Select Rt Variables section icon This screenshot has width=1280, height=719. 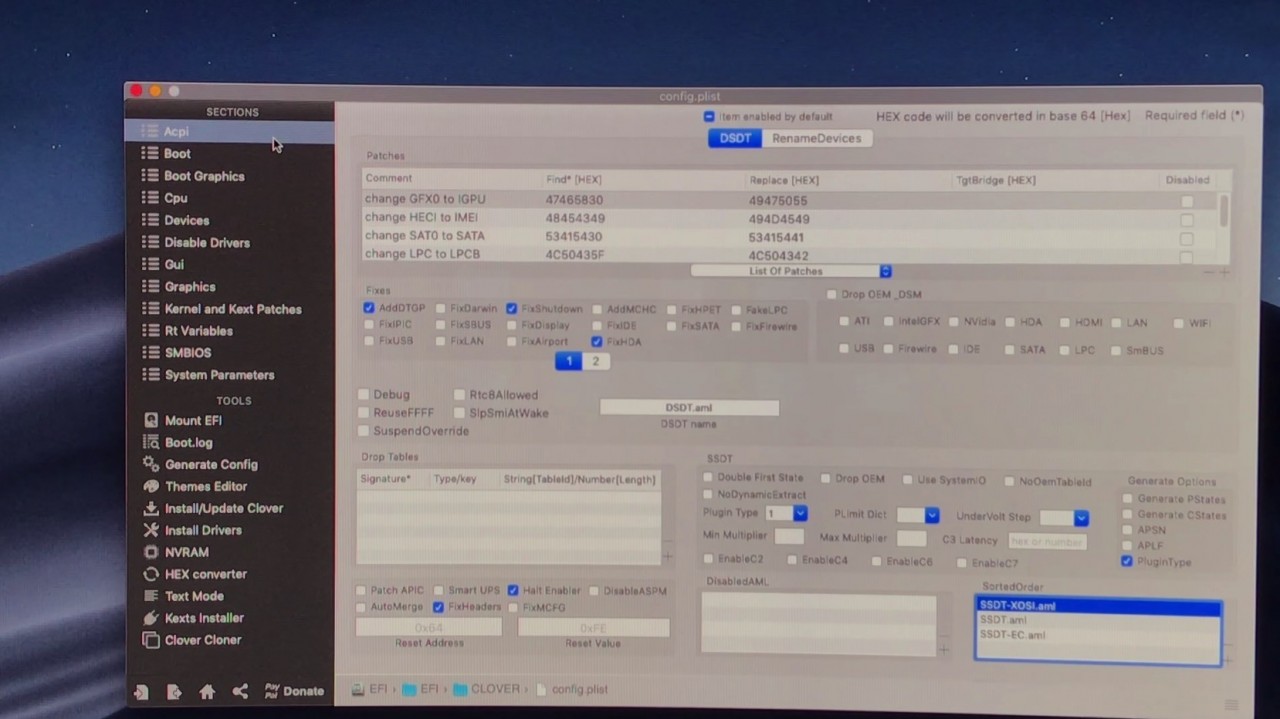[150, 331]
